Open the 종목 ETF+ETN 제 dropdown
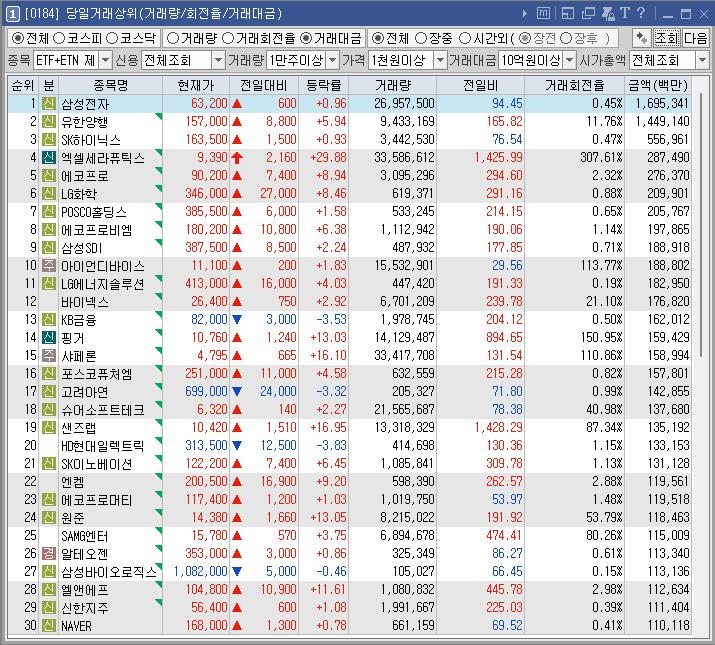The width and height of the screenshot is (715, 645). (105, 60)
